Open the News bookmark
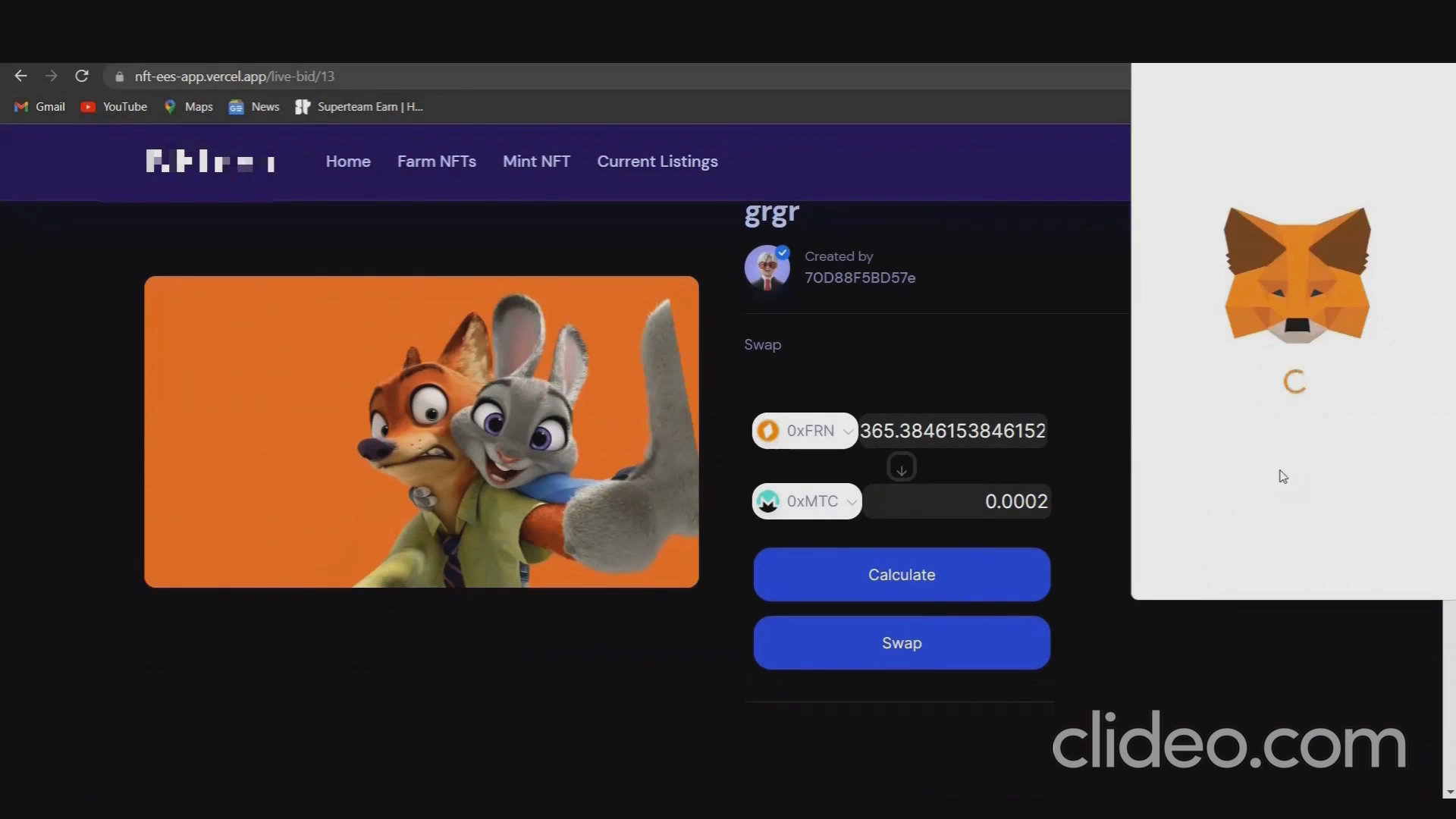This screenshot has width=1456, height=819. (255, 107)
